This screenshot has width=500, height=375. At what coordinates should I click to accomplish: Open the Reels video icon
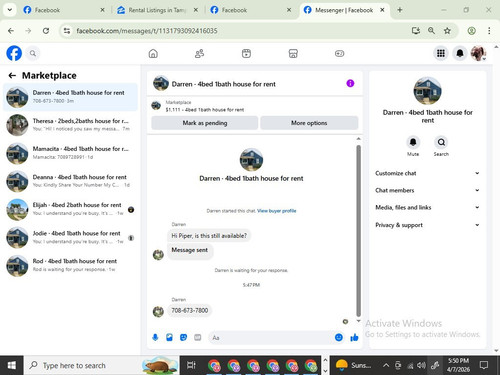tap(246, 53)
